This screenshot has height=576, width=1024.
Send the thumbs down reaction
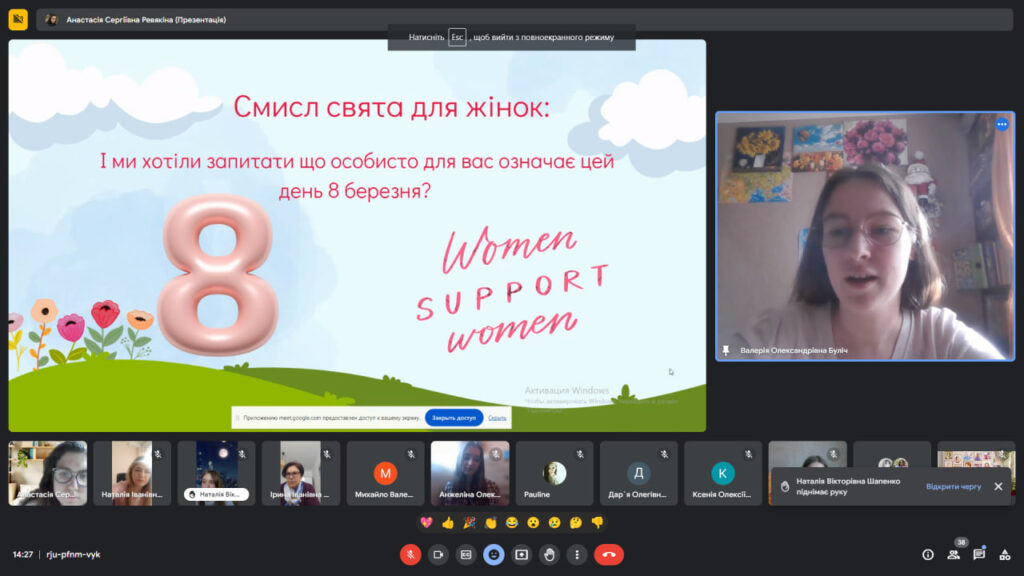(x=597, y=522)
